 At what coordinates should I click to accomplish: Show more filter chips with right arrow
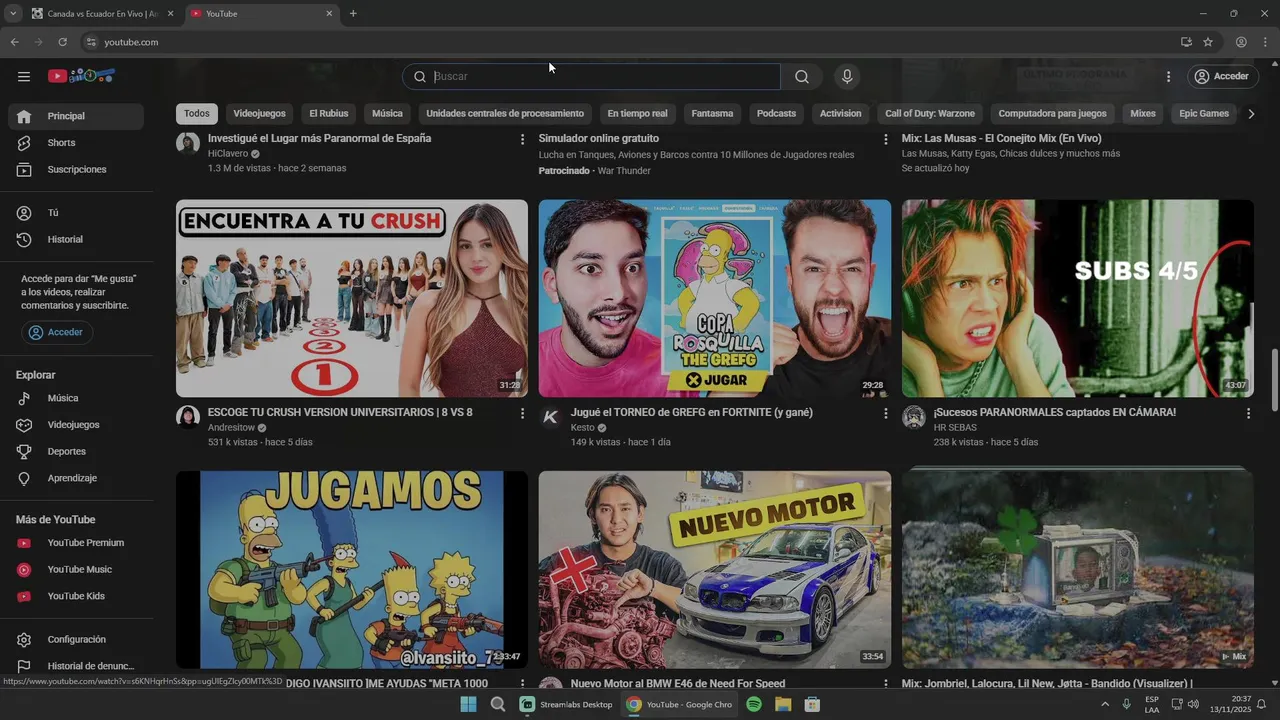(1251, 114)
